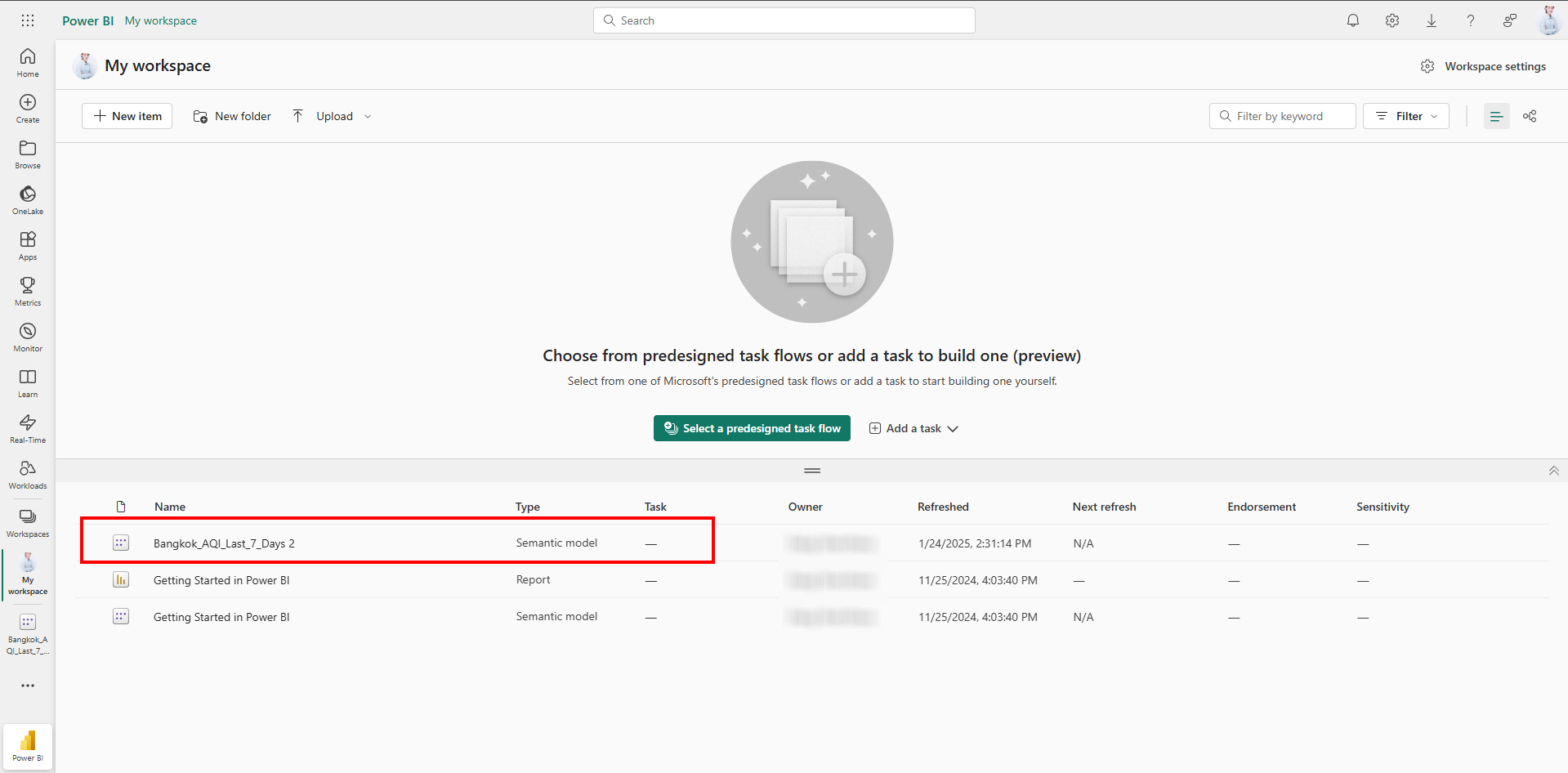Open Real-Time hub in sidebar
The width and height of the screenshot is (1568, 773).
pyautogui.click(x=28, y=428)
